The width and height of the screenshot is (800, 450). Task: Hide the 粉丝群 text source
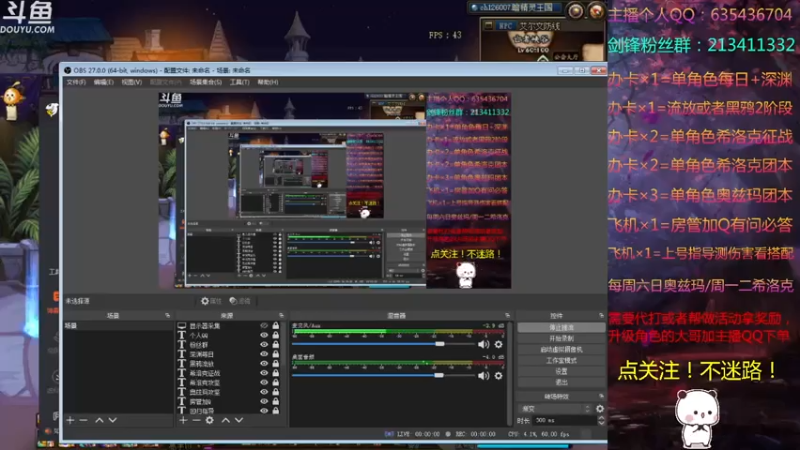click(x=264, y=344)
